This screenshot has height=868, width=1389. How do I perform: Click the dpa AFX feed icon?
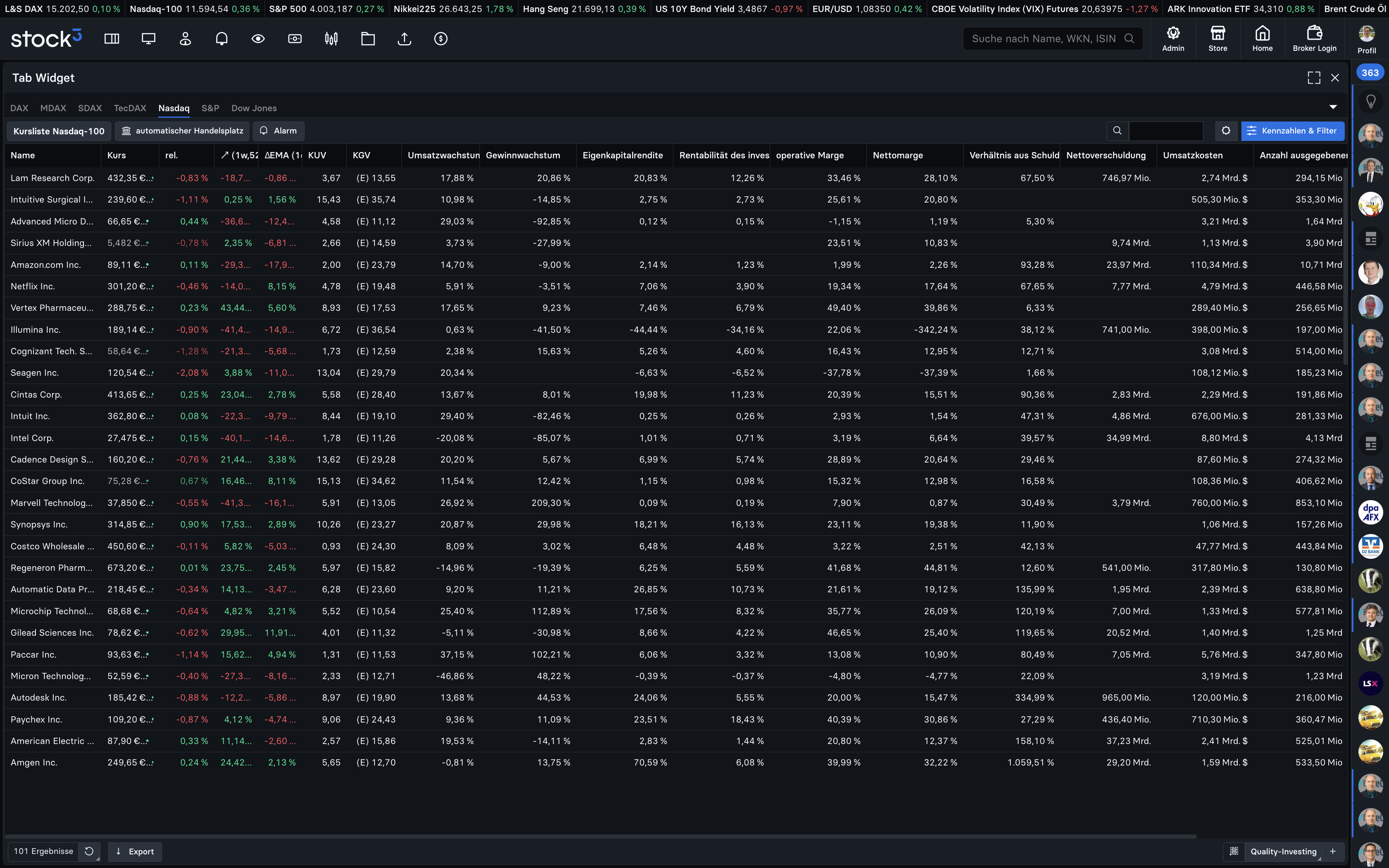(1371, 512)
